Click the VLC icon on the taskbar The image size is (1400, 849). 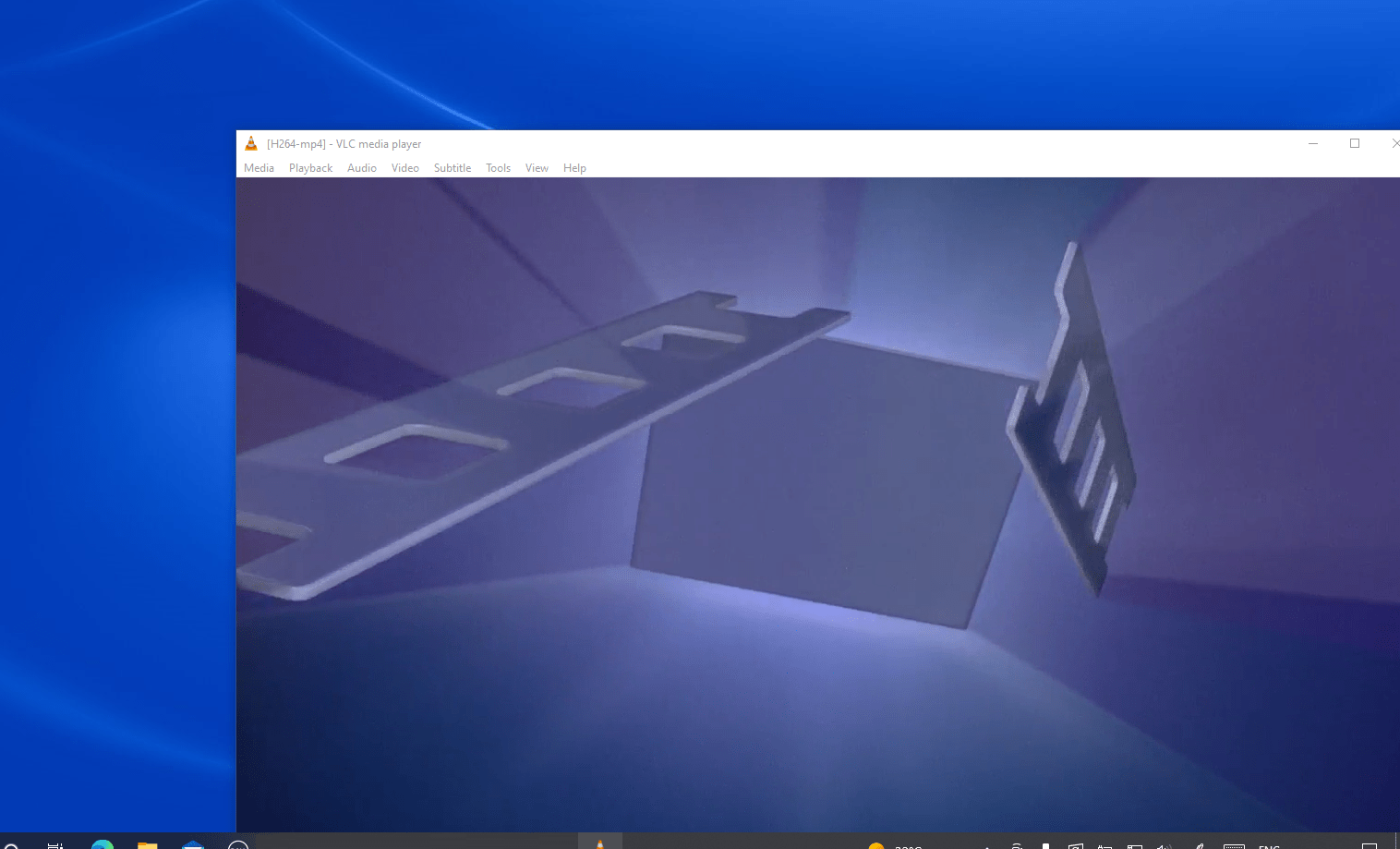(598, 843)
